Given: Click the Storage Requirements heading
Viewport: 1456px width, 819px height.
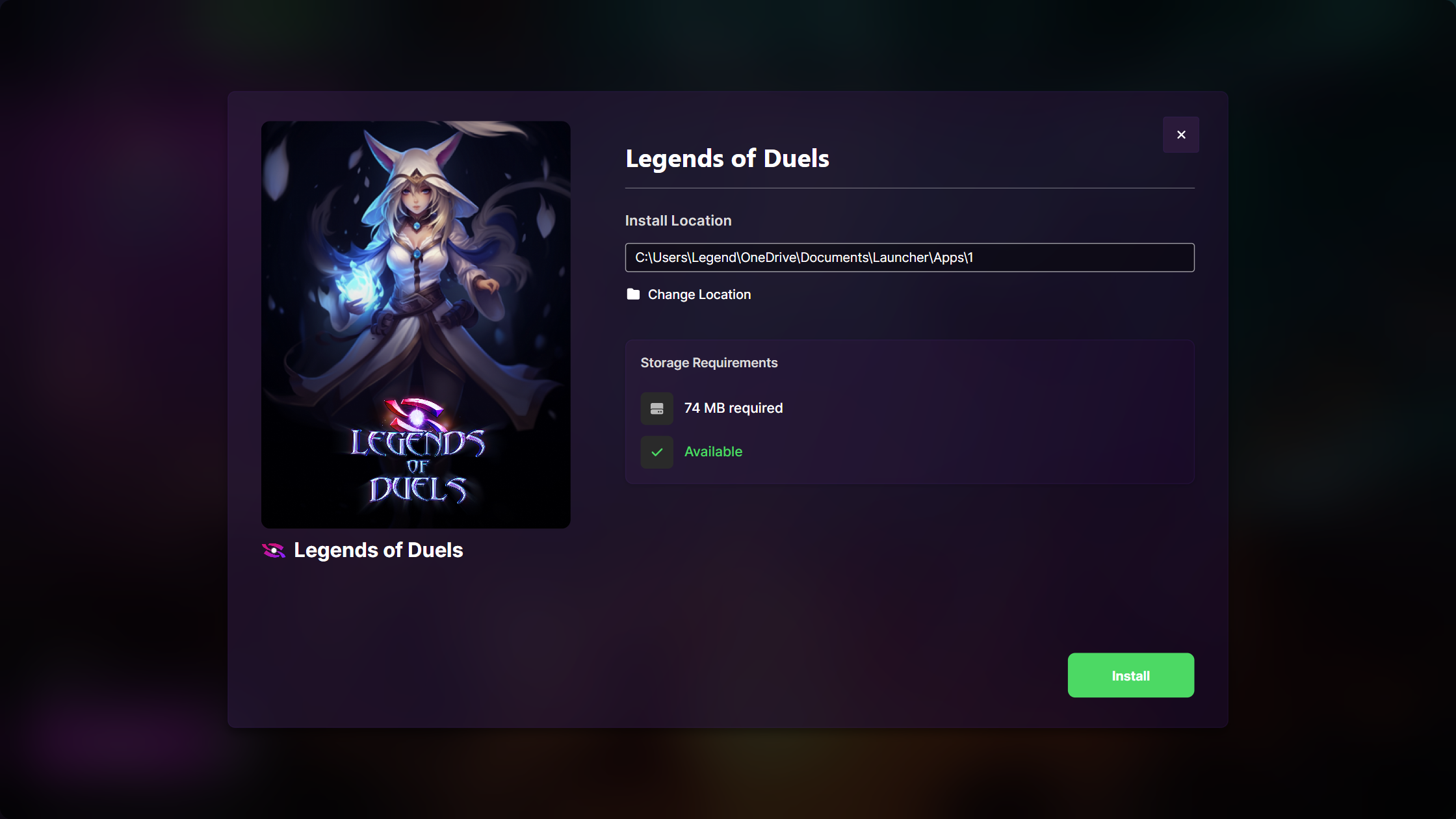Looking at the screenshot, I should tap(709, 363).
